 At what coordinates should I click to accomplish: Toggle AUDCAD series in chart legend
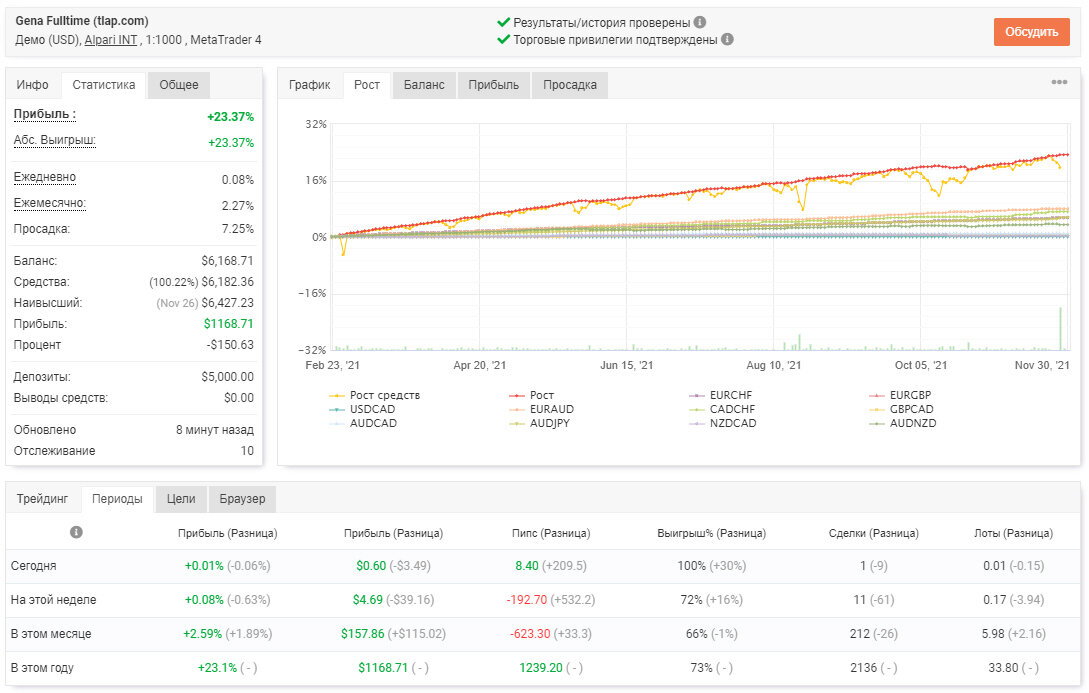363,423
